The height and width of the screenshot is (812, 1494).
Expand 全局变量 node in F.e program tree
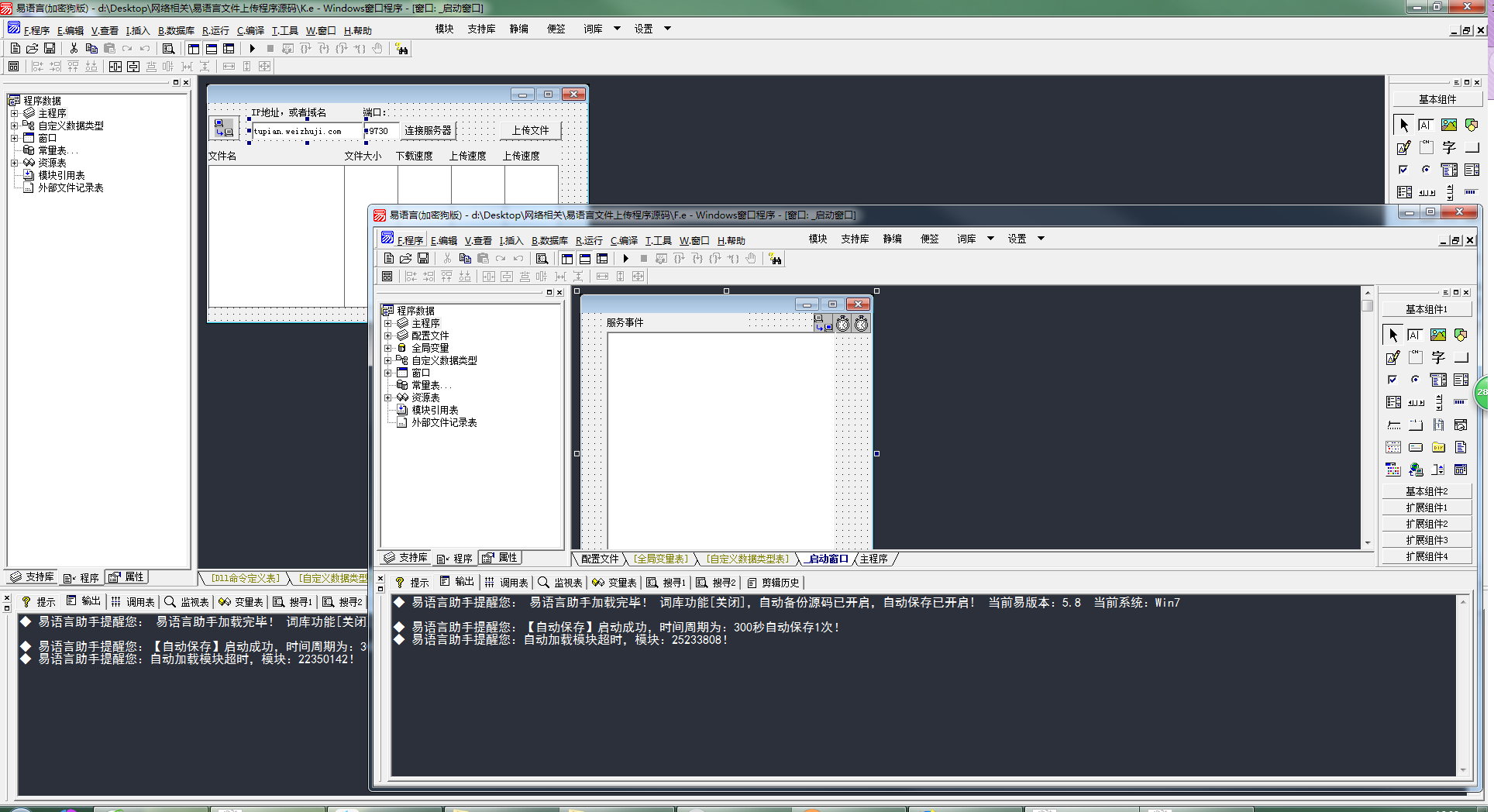pos(387,348)
